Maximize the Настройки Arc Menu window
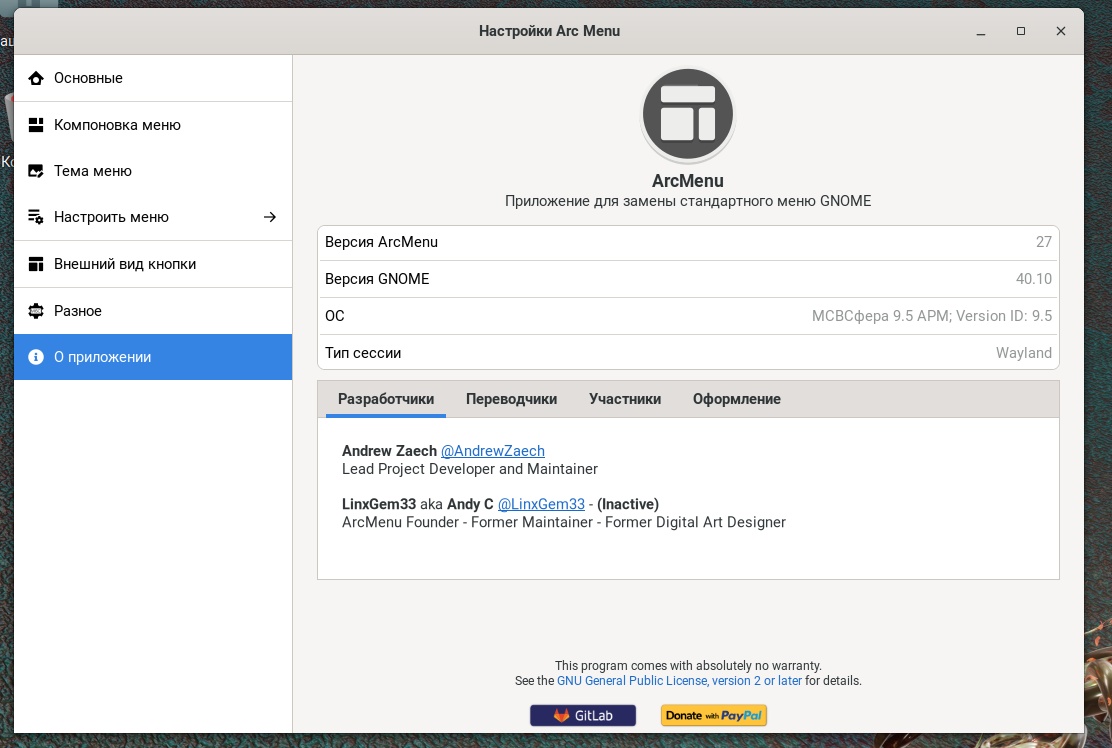1112x748 pixels. 1021,31
